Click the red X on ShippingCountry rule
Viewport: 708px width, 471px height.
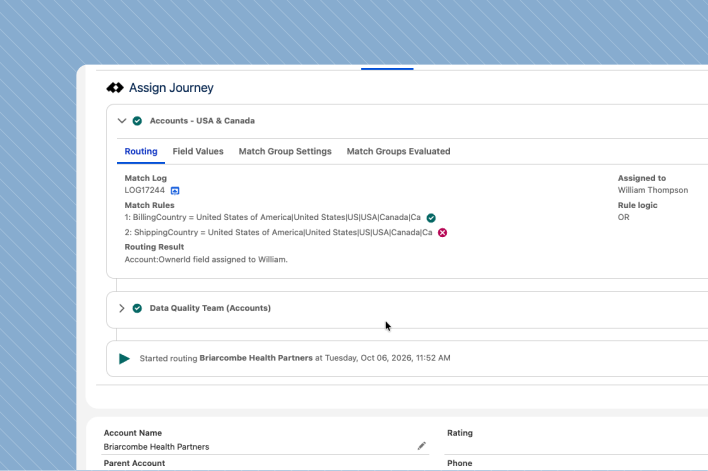[442, 233]
